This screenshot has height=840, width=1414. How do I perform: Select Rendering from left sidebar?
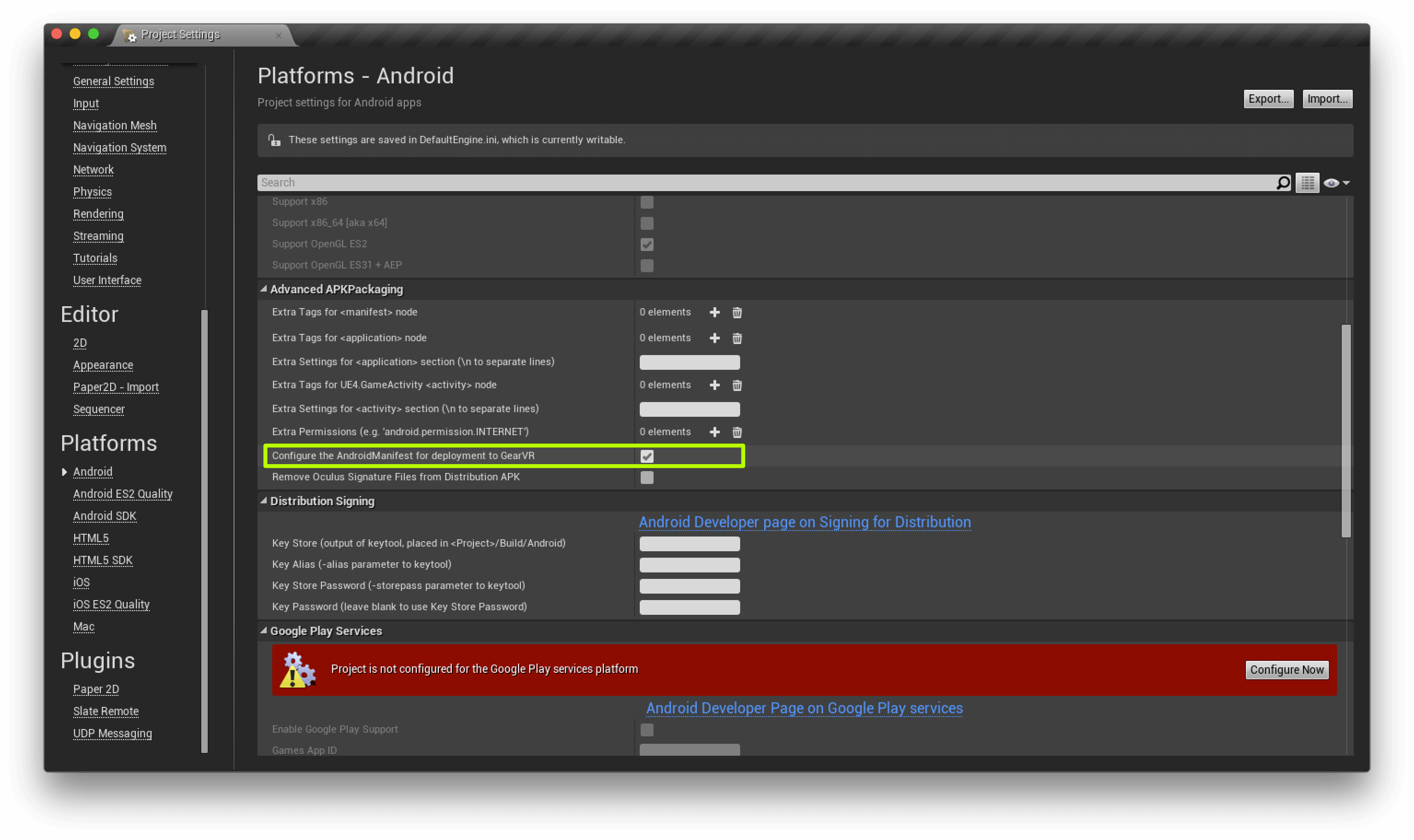pyautogui.click(x=98, y=213)
